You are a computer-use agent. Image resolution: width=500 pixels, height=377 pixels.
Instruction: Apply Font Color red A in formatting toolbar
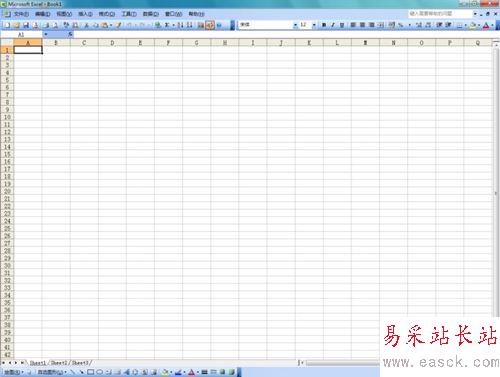486,25
